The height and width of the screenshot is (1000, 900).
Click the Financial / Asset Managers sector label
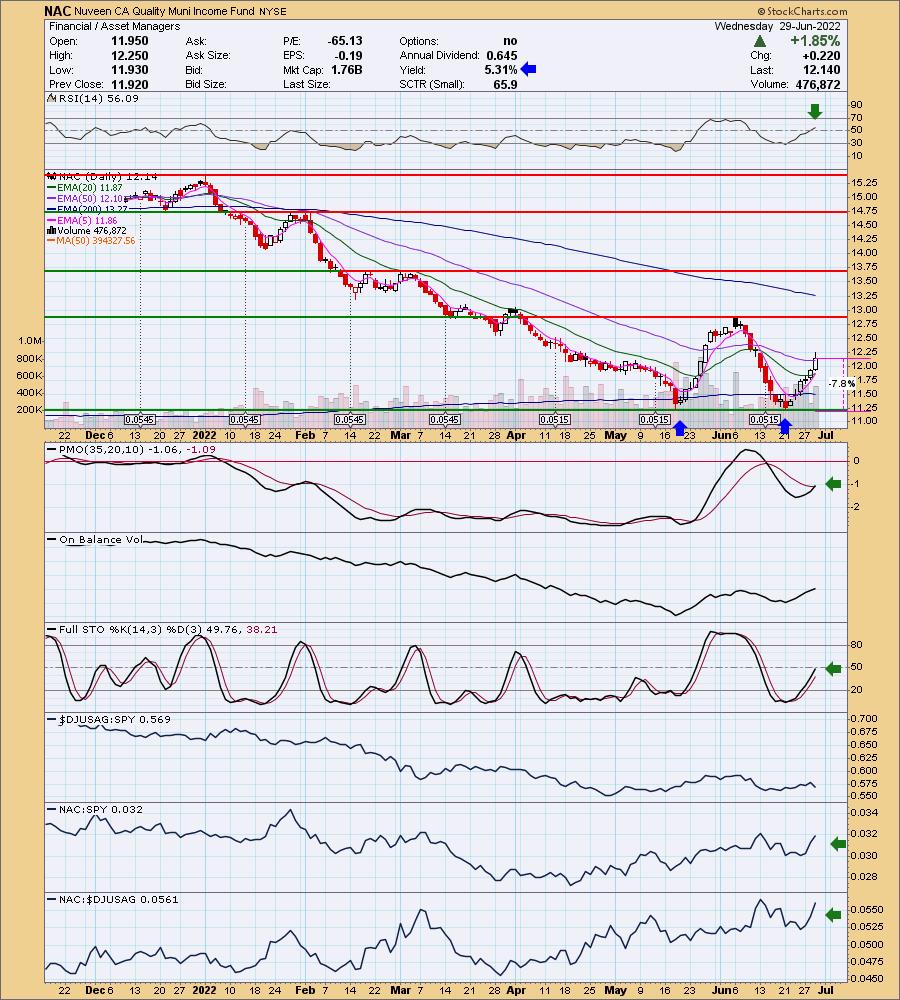click(115, 26)
